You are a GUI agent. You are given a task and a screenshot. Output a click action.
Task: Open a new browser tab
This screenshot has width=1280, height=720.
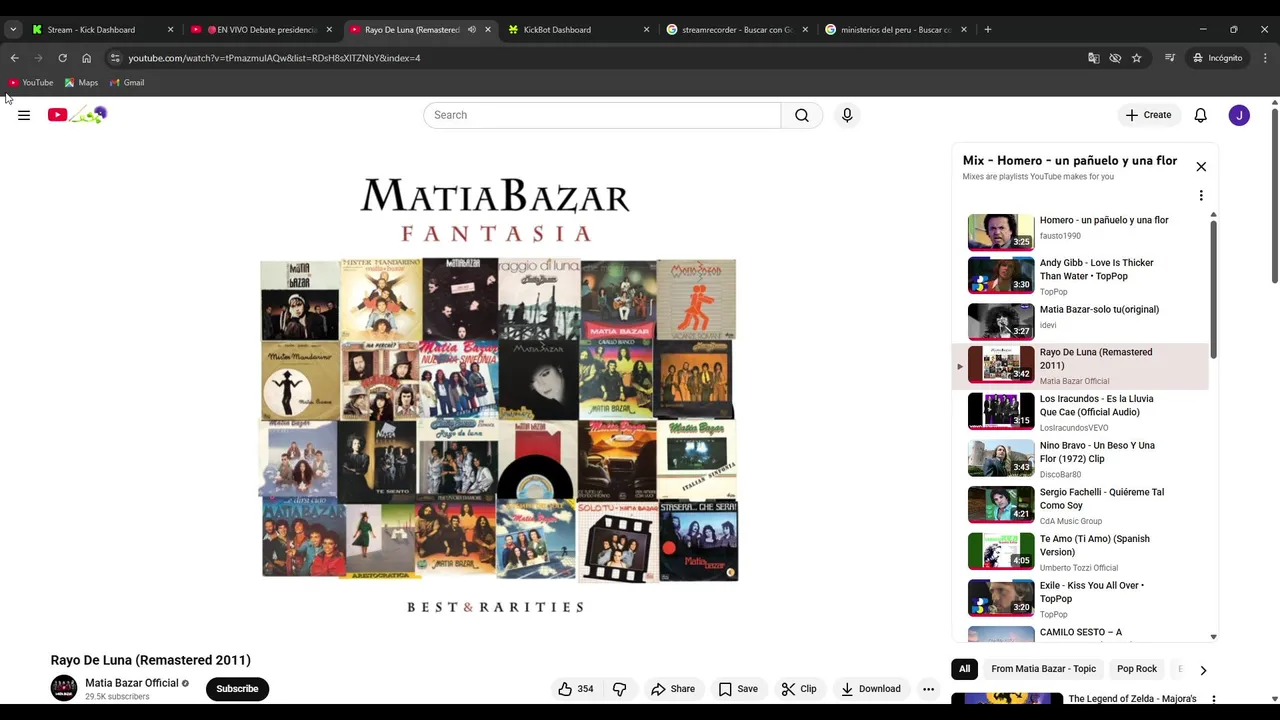click(988, 30)
